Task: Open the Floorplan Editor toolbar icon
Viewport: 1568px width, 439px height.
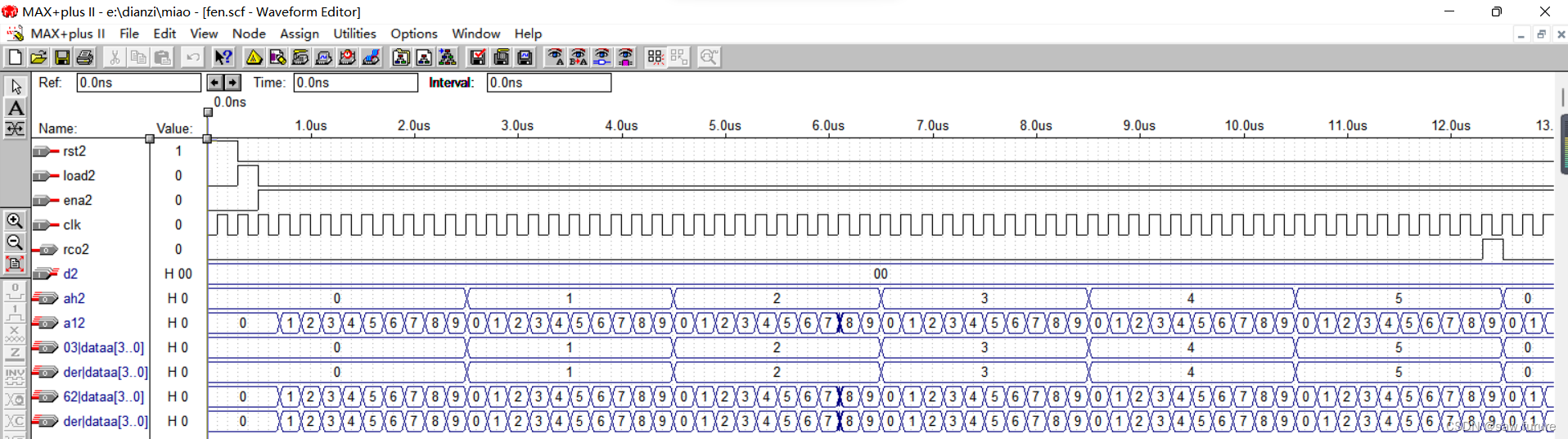Action: pos(277,57)
